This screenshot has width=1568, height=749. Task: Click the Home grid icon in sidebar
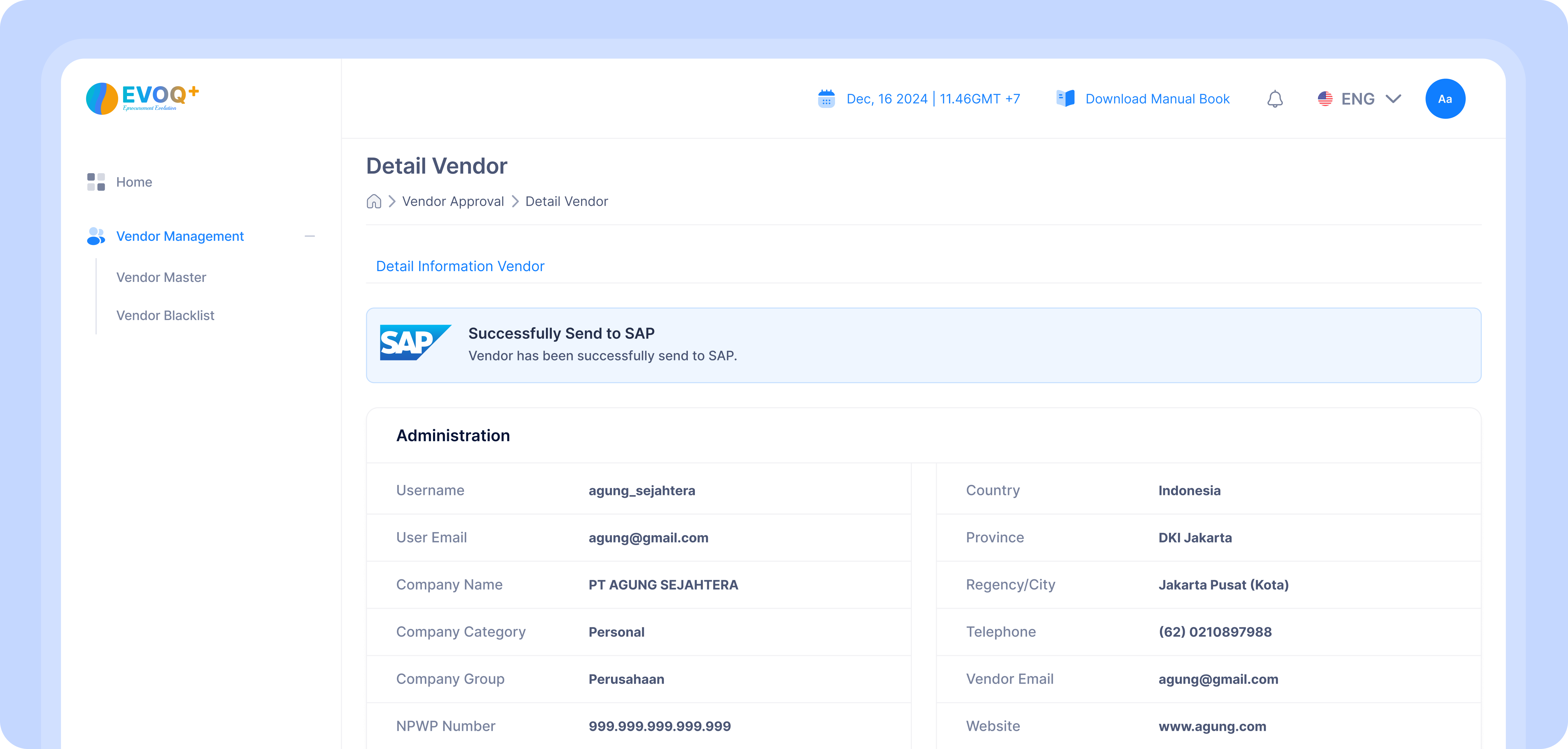tap(96, 182)
